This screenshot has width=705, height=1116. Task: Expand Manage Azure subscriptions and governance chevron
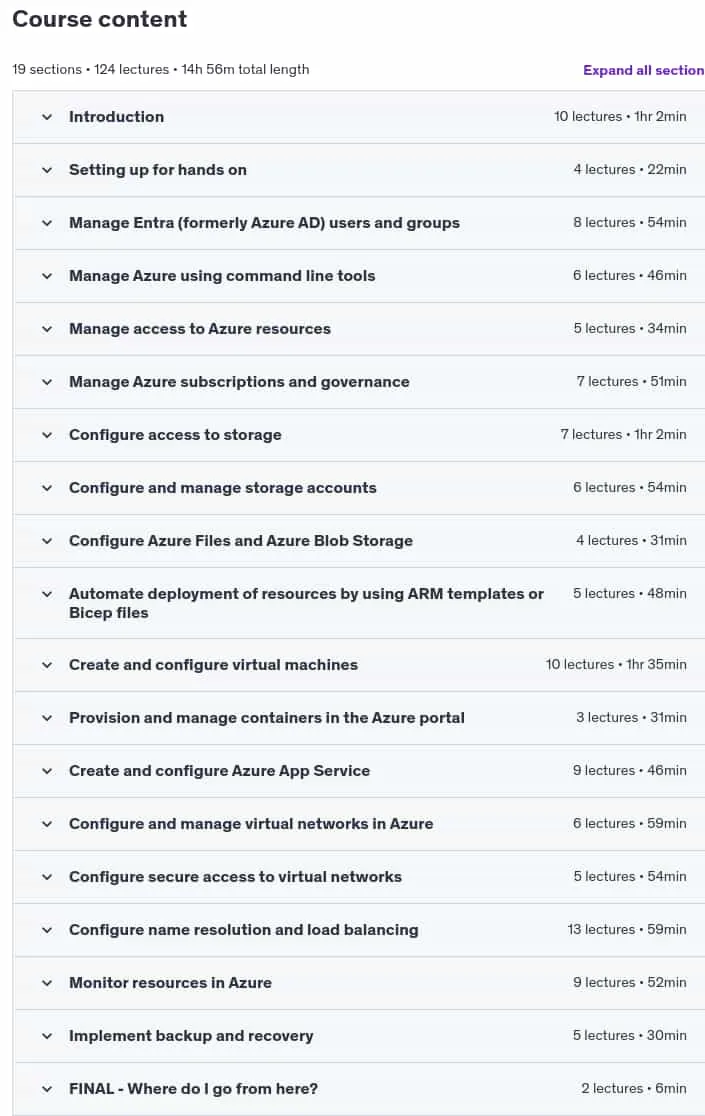[47, 382]
